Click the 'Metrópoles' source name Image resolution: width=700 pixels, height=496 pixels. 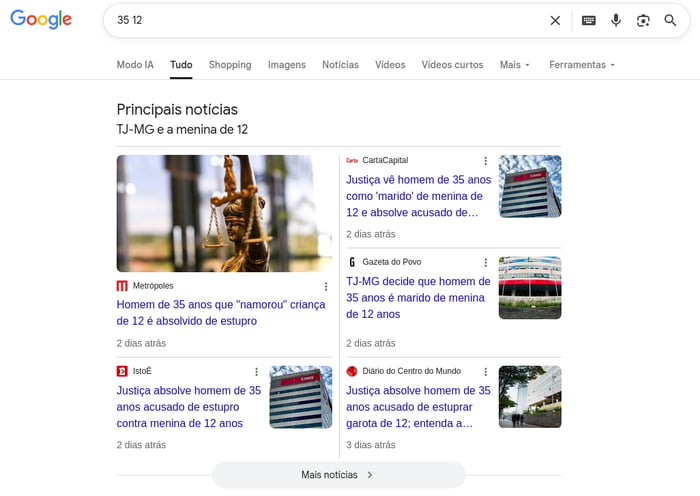[x=153, y=286]
